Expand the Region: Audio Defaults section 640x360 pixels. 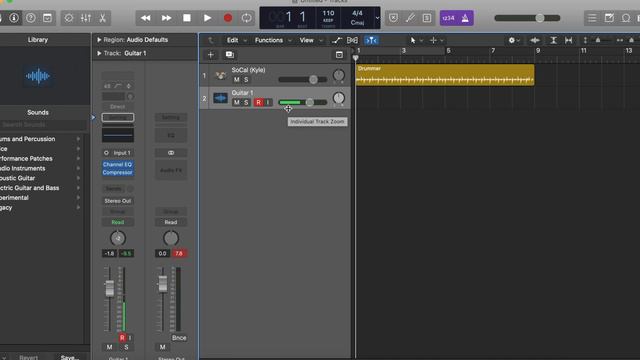(99, 40)
